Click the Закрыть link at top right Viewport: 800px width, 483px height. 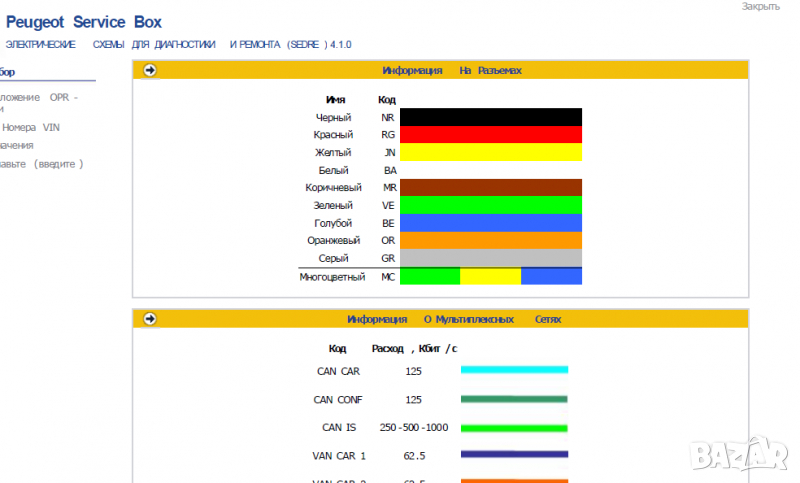(x=760, y=7)
